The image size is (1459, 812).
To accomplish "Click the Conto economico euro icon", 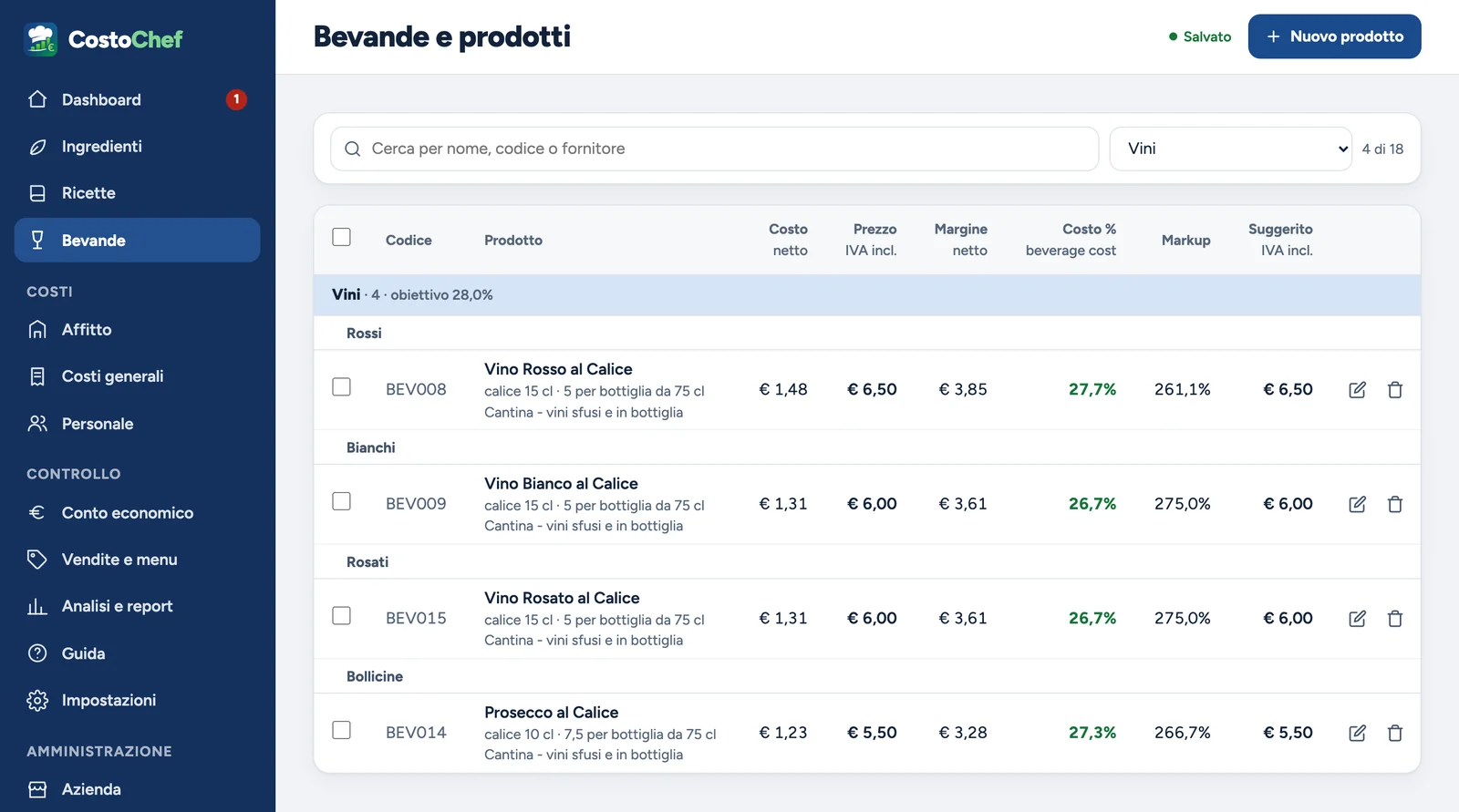I will pos(37,513).
